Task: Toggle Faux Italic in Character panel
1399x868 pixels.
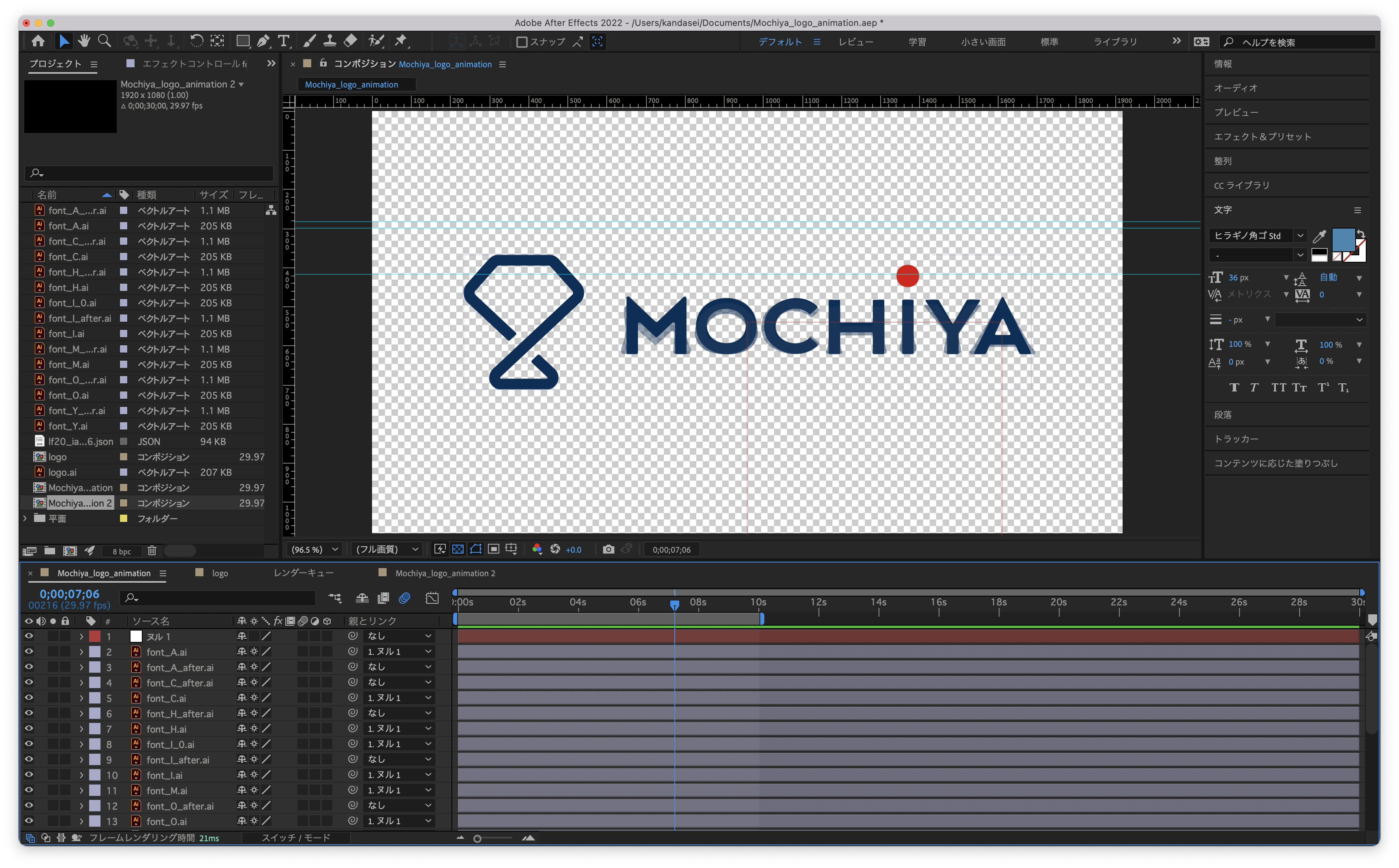Action: click(x=1254, y=387)
